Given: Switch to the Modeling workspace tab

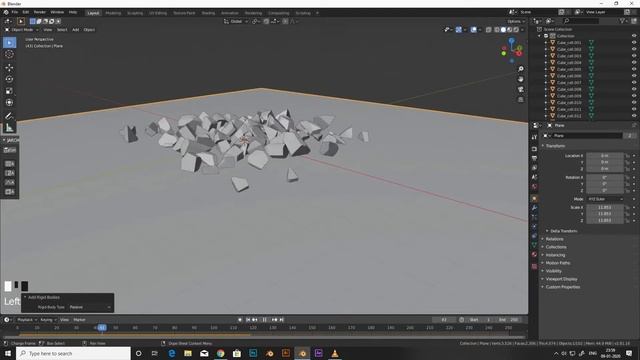Looking at the screenshot, I should click(x=113, y=13).
